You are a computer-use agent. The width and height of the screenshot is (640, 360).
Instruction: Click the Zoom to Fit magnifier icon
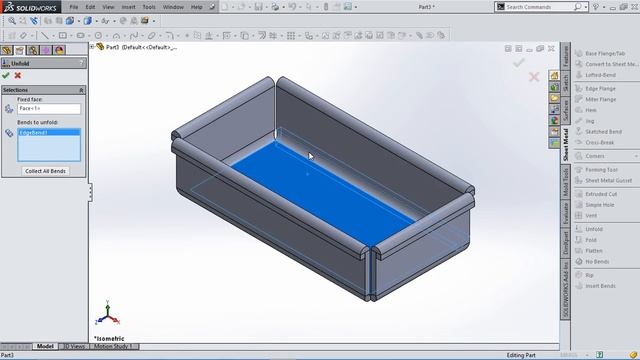coord(12,21)
